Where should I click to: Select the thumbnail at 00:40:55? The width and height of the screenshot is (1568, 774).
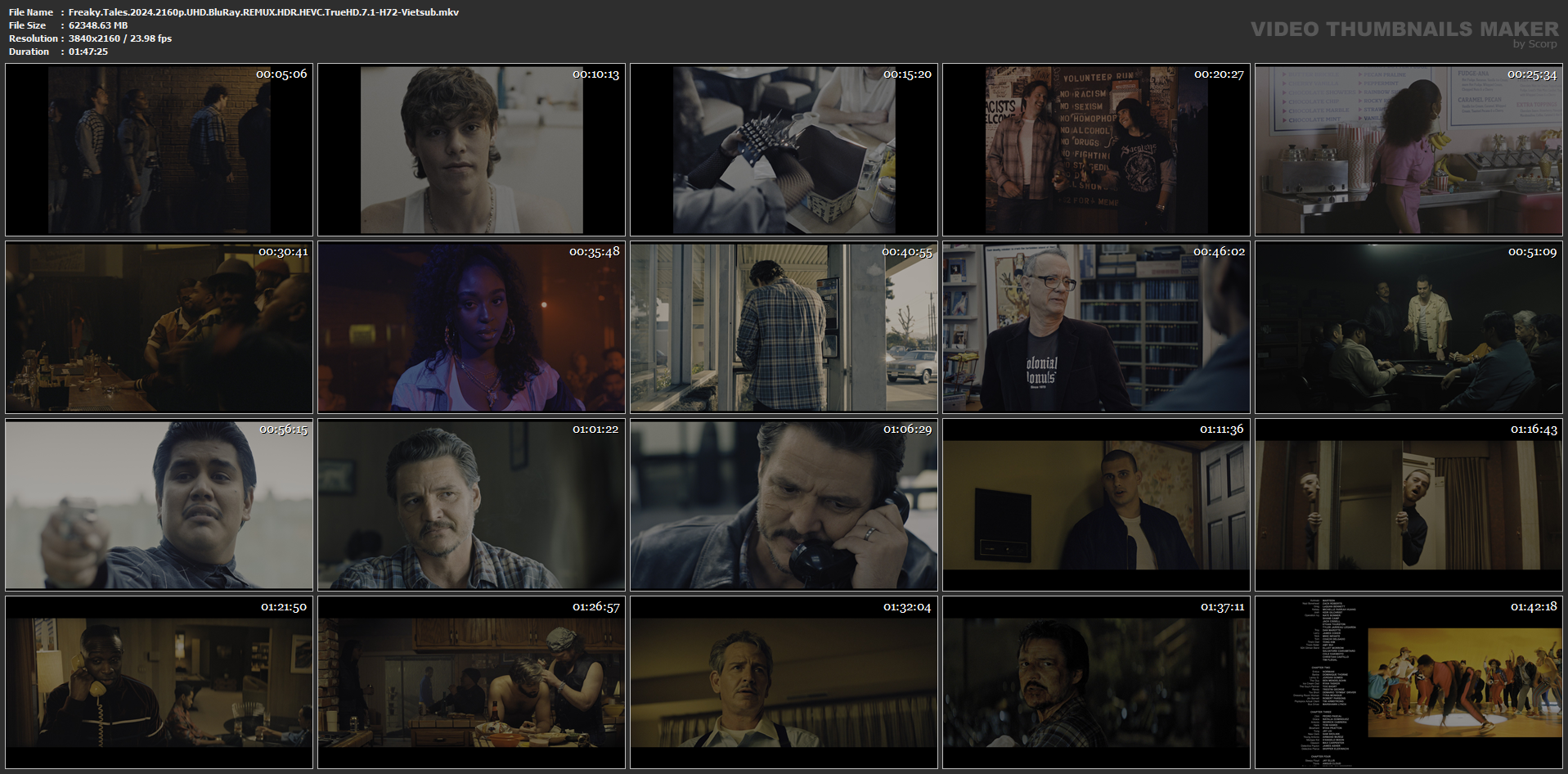(784, 327)
